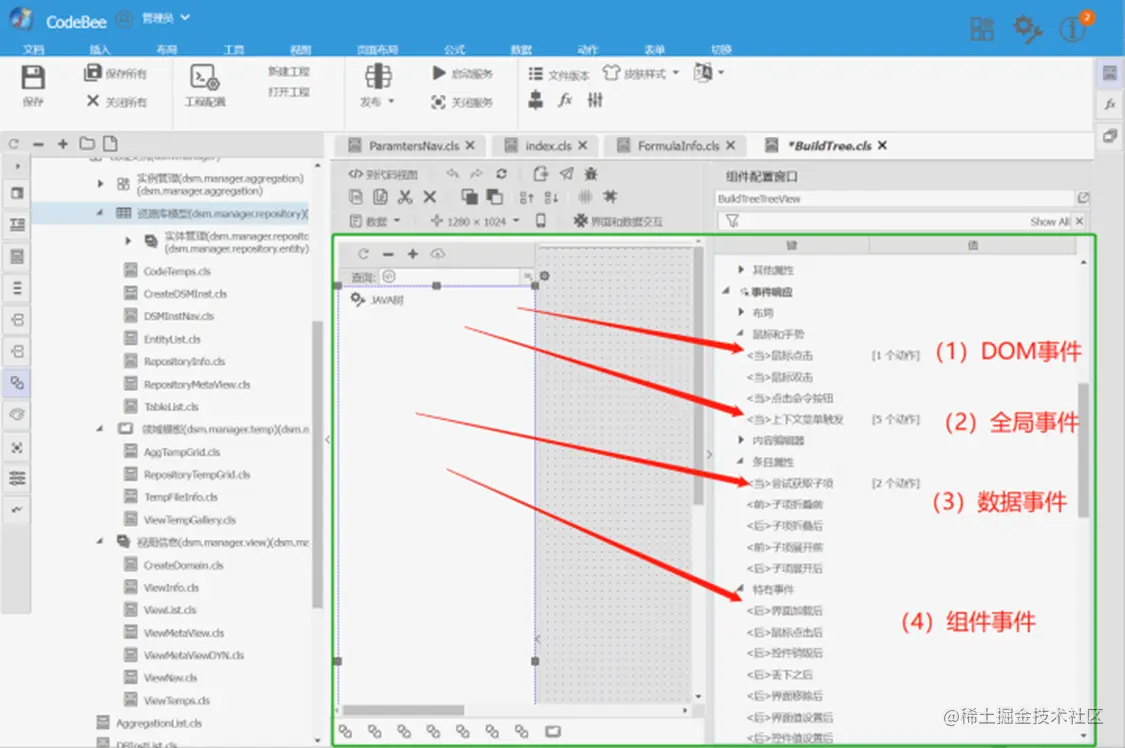Toggle the mobile device preview icon

(541, 220)
